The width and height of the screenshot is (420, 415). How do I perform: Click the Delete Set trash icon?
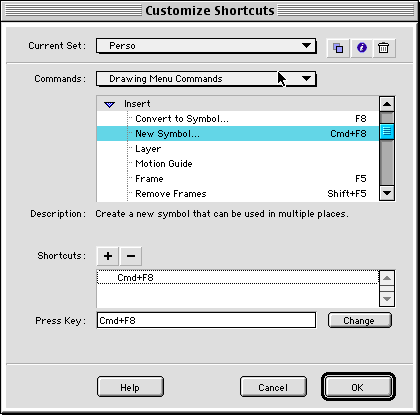384,48
